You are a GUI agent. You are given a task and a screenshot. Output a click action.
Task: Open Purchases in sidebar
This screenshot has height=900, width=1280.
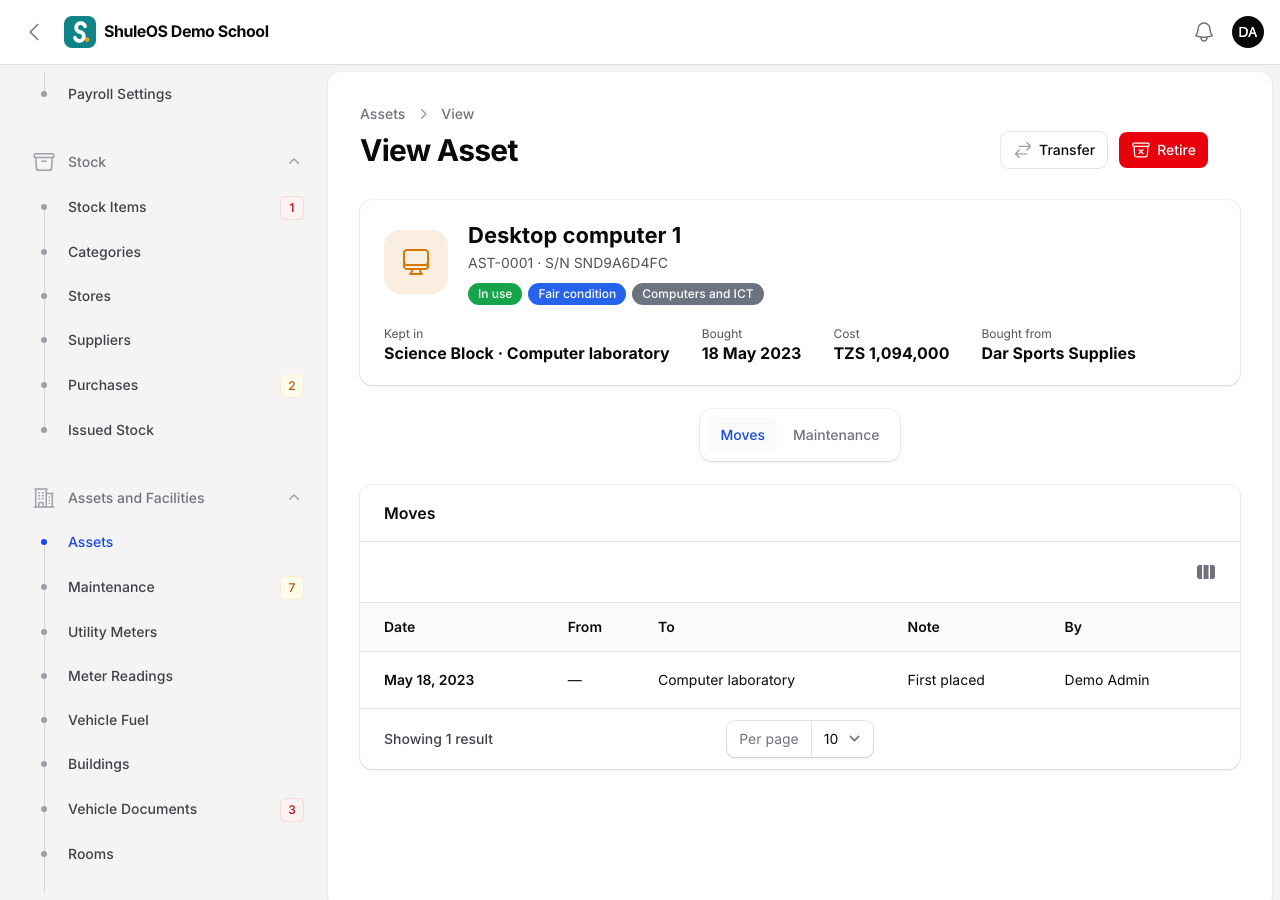[x=103, y=385]
